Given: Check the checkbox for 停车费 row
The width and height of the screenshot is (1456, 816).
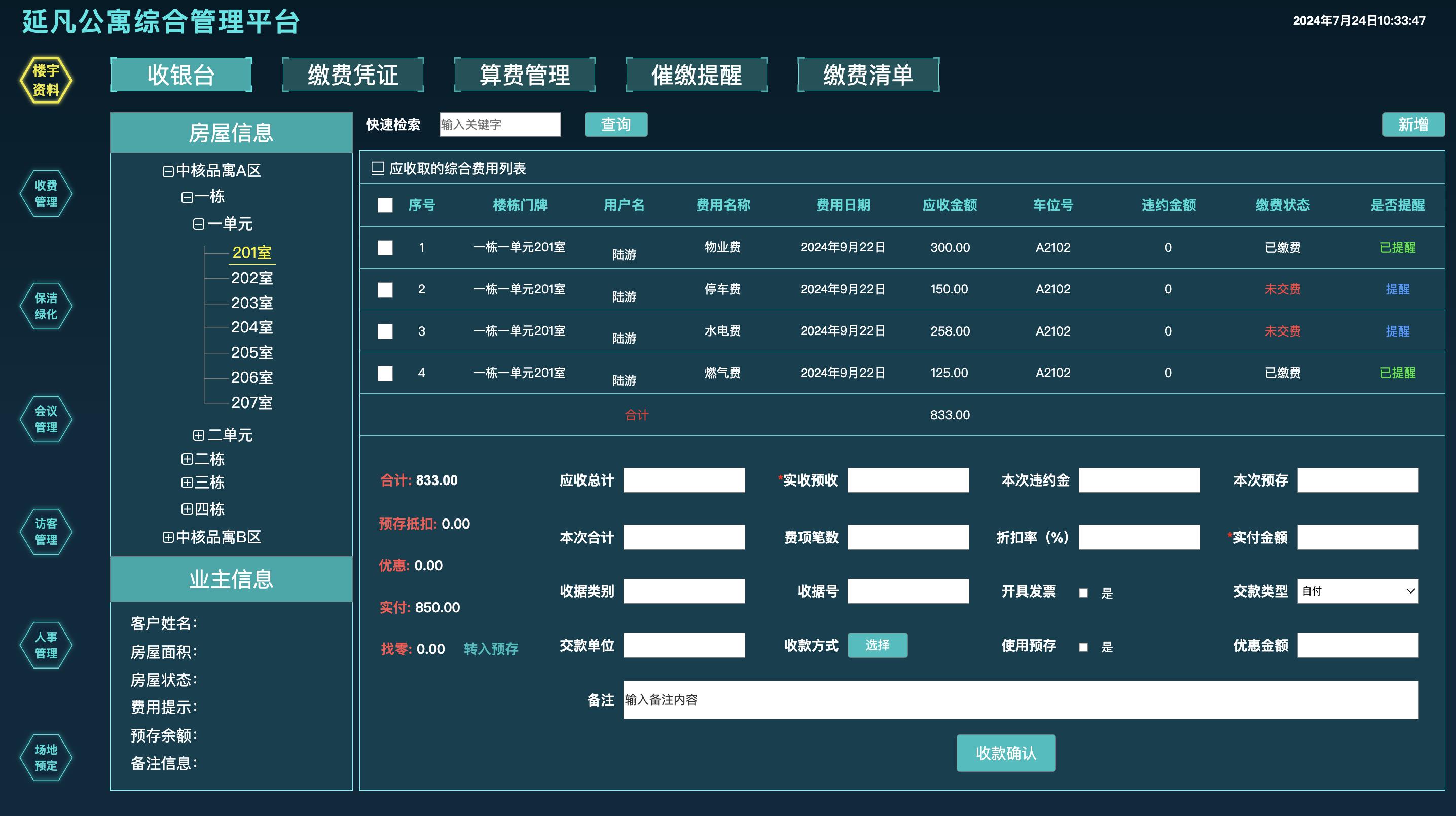Looking at the screenshot, I should click(385, 289).
